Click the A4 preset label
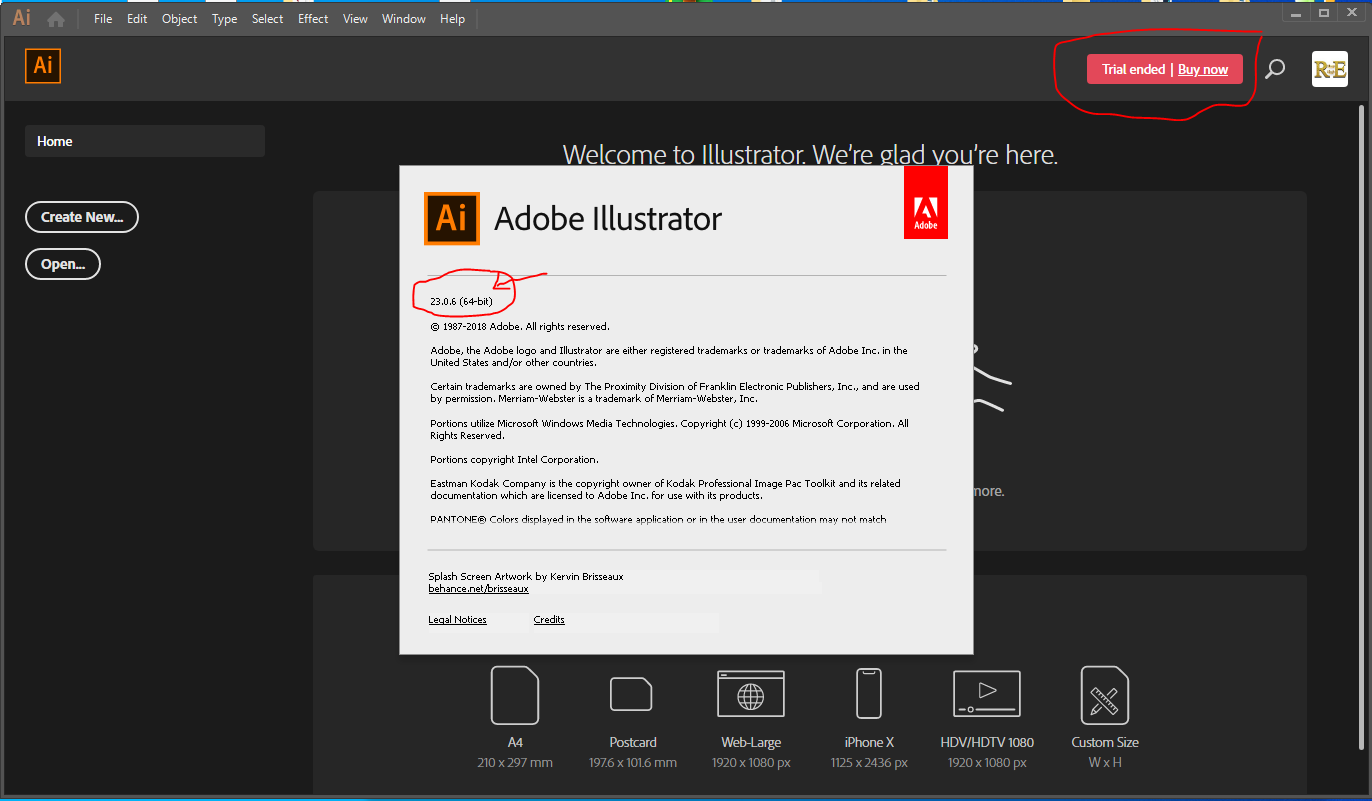This screenshot has width=1372, height=801. tap(515, 742)
